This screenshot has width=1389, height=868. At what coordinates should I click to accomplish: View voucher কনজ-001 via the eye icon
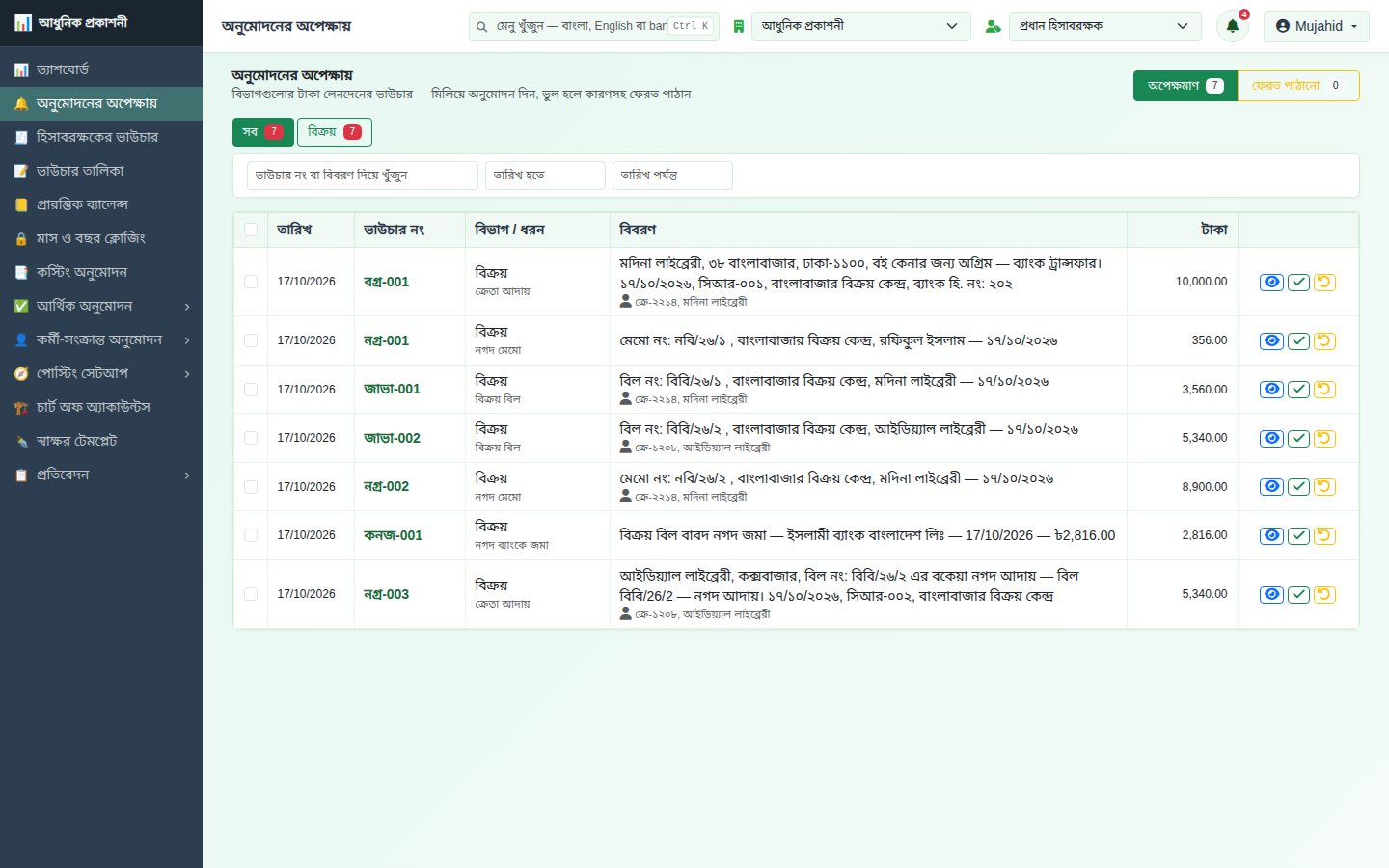1272,535
